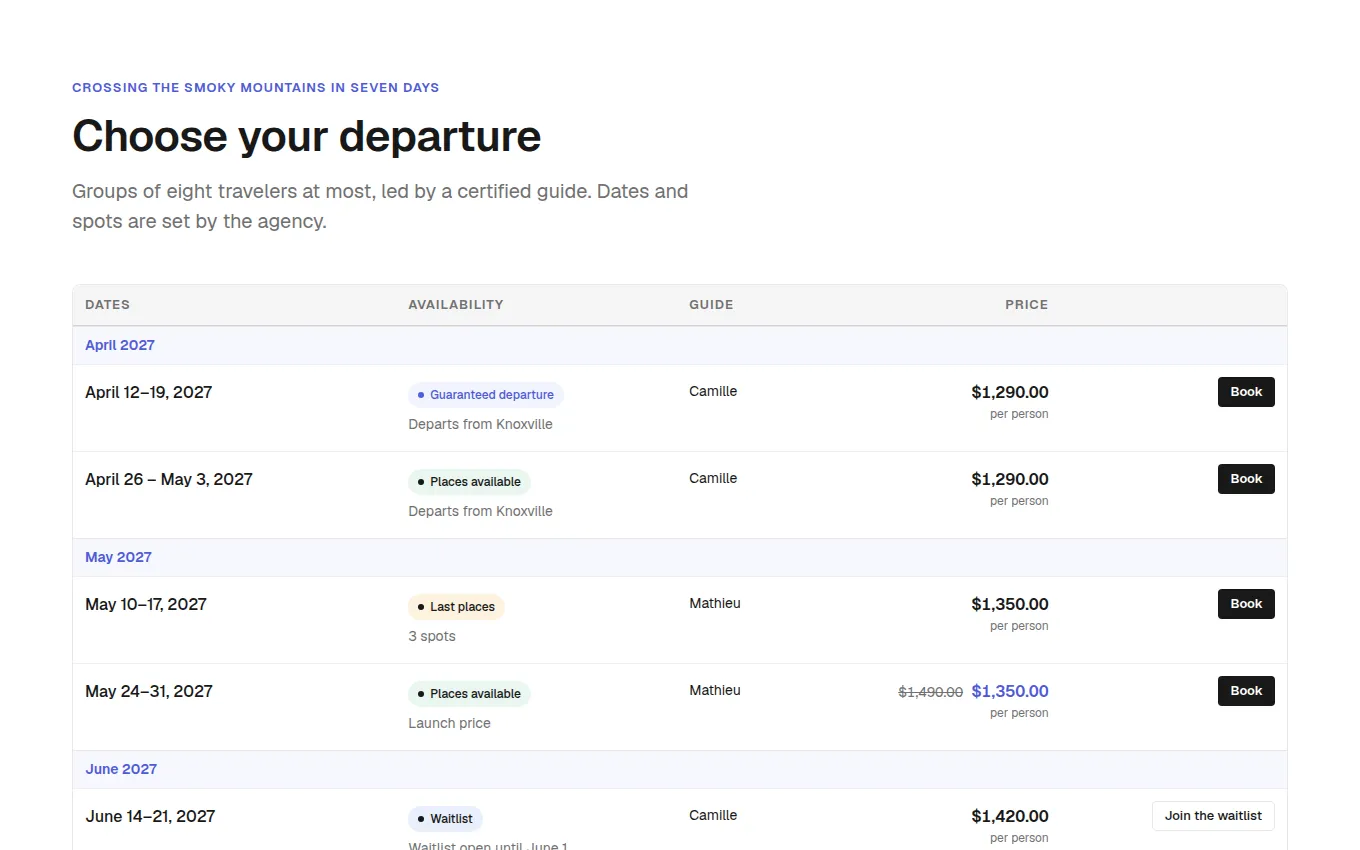1360x850 pixels.
Task: Click guide Mathieu in the May 24–31 row
Action: pos(715,690)
